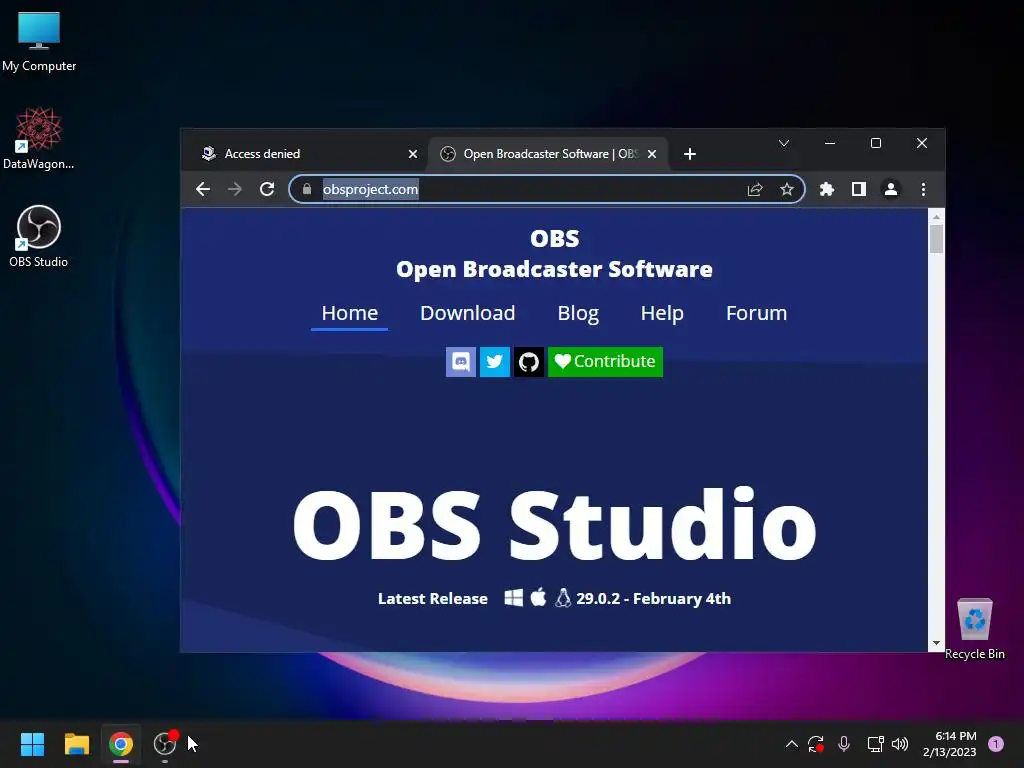
Task: Open clock showing 6:14 PM
Action: pyautogui.click(x=950, y=744)
